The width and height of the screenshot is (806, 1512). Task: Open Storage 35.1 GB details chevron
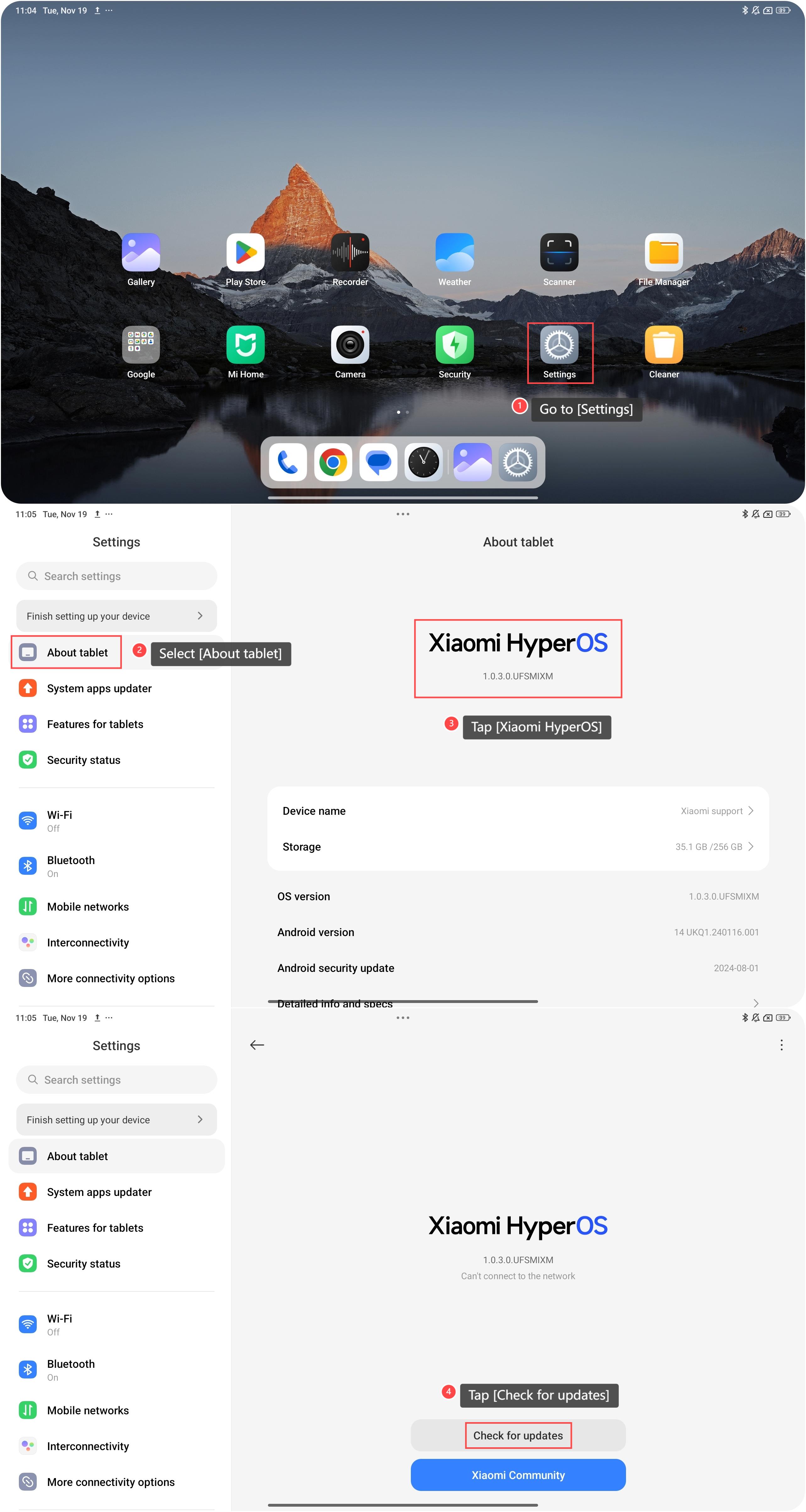(750, 846)
